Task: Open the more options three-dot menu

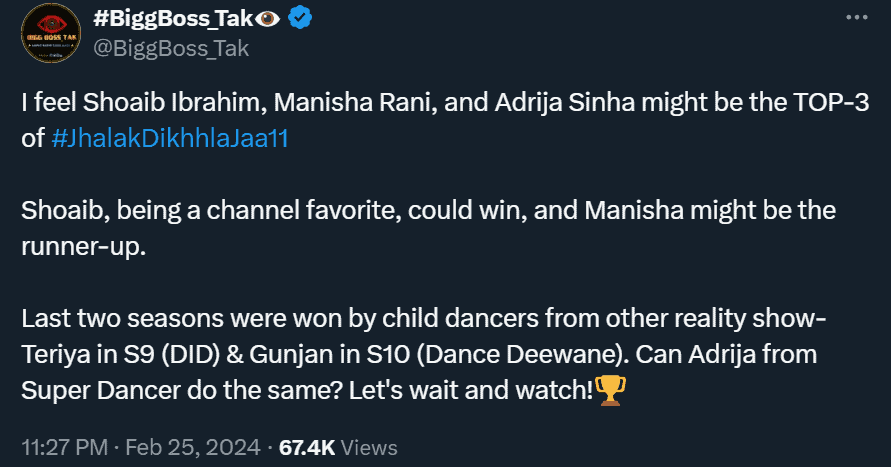Action: pos(856,18)
